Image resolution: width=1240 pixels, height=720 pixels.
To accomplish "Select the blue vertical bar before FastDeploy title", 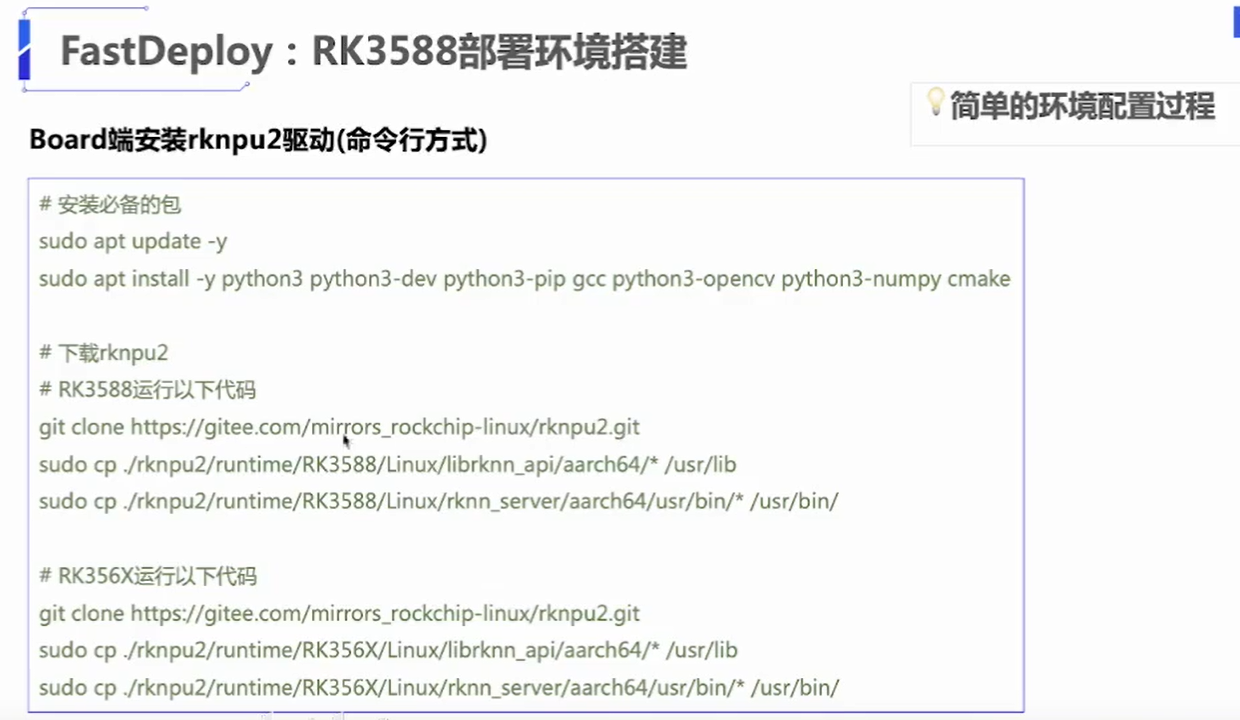I will [25, 48].
